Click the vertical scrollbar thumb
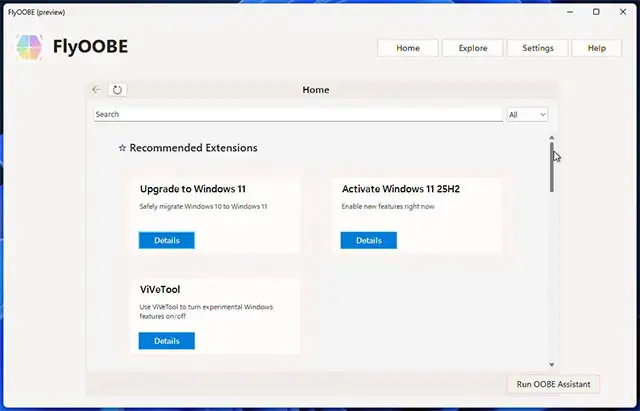This screenshot has height=411, width=640. (x=552, y=167)
